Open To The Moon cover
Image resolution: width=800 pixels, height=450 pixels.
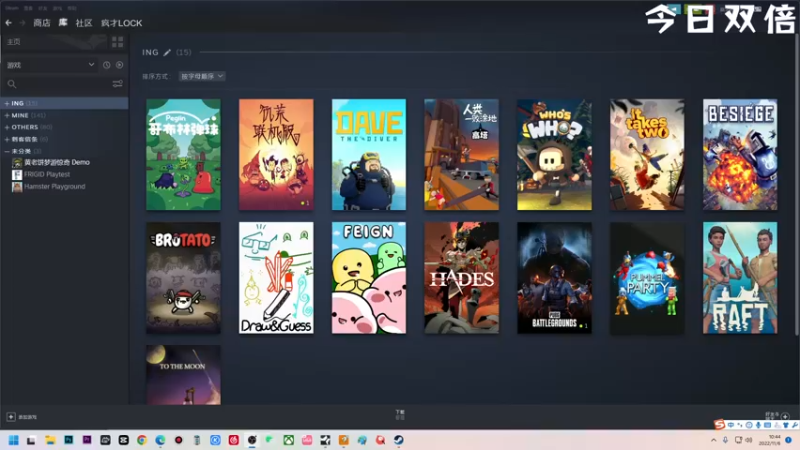click(184, 375)
